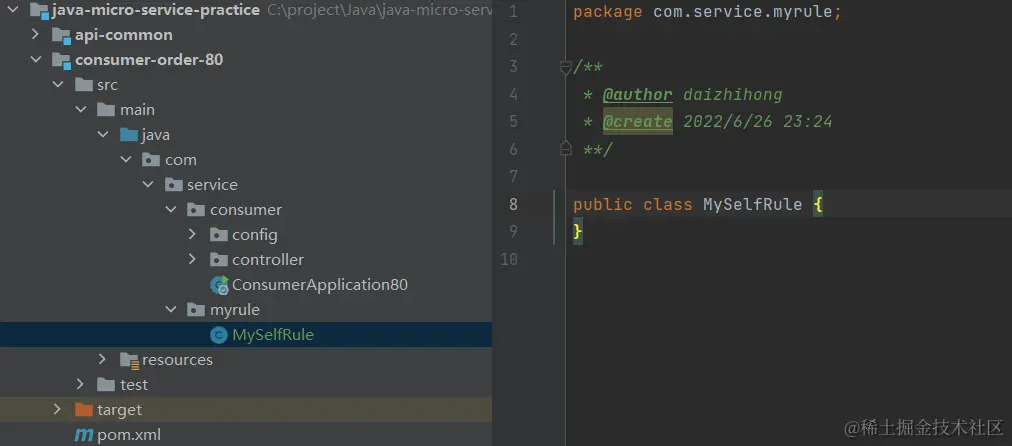This screenshot has height=446, width=1012.
Task: Select the MySelfRule class in tree
Action: click(x=273, y=335)
